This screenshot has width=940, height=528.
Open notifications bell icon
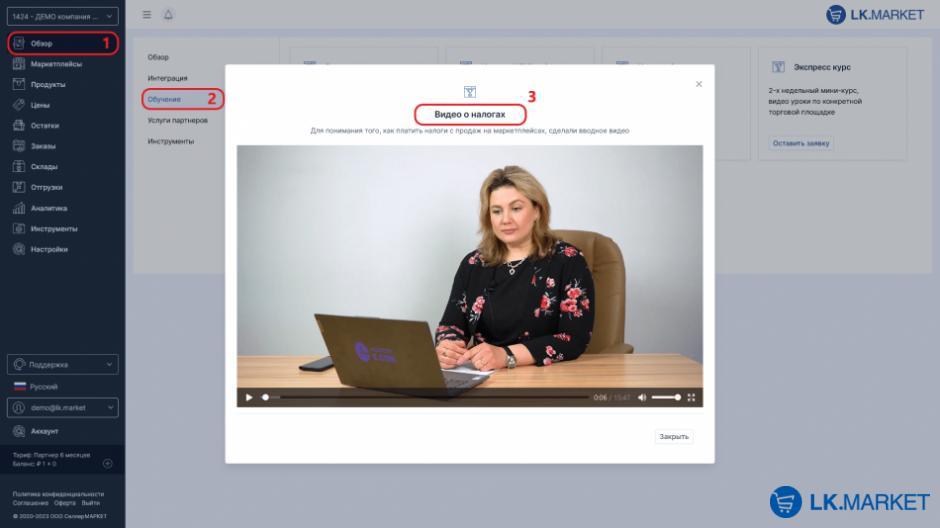click(x=167, y=15)
